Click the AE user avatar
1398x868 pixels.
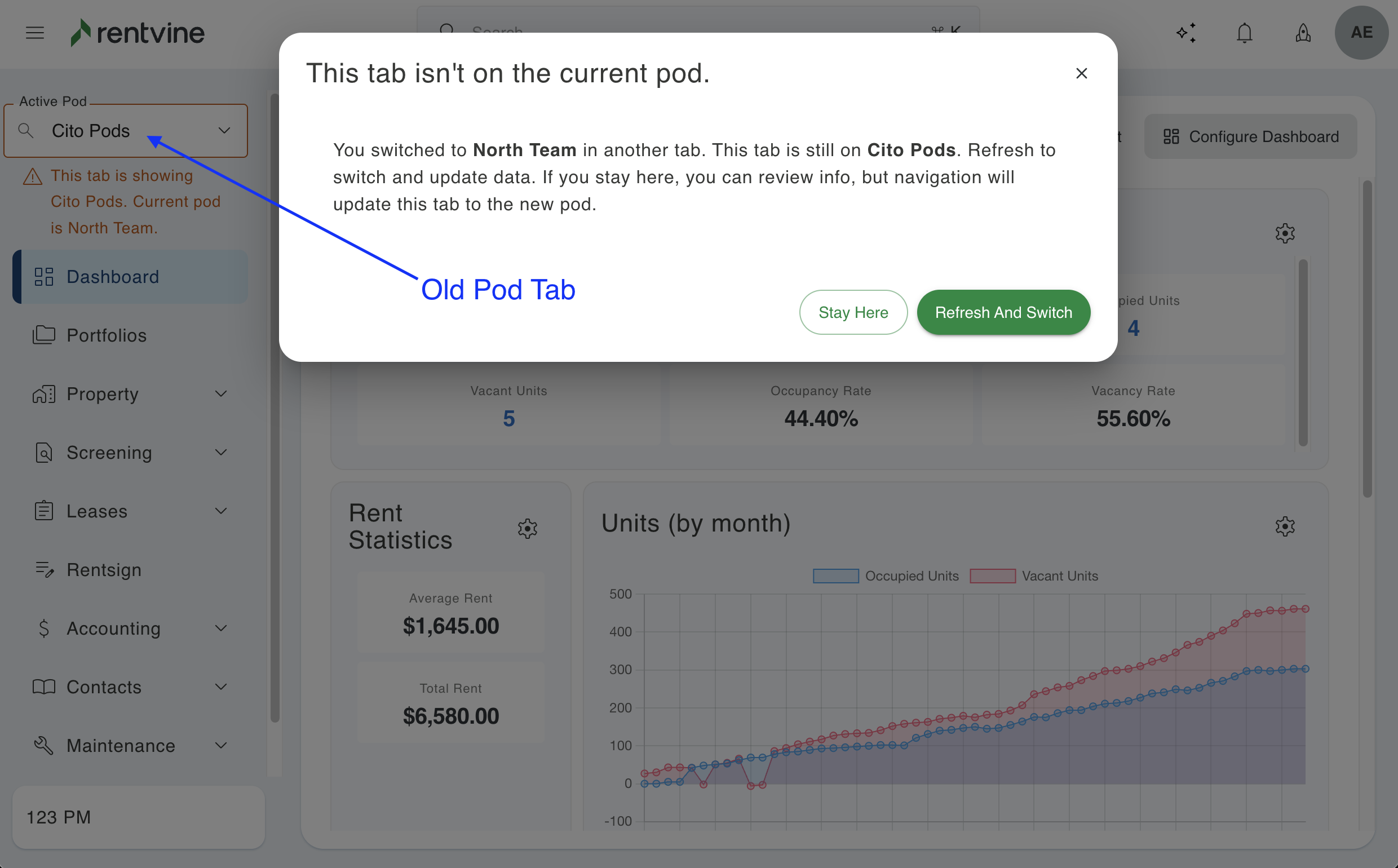click(x=1361, y=33)
